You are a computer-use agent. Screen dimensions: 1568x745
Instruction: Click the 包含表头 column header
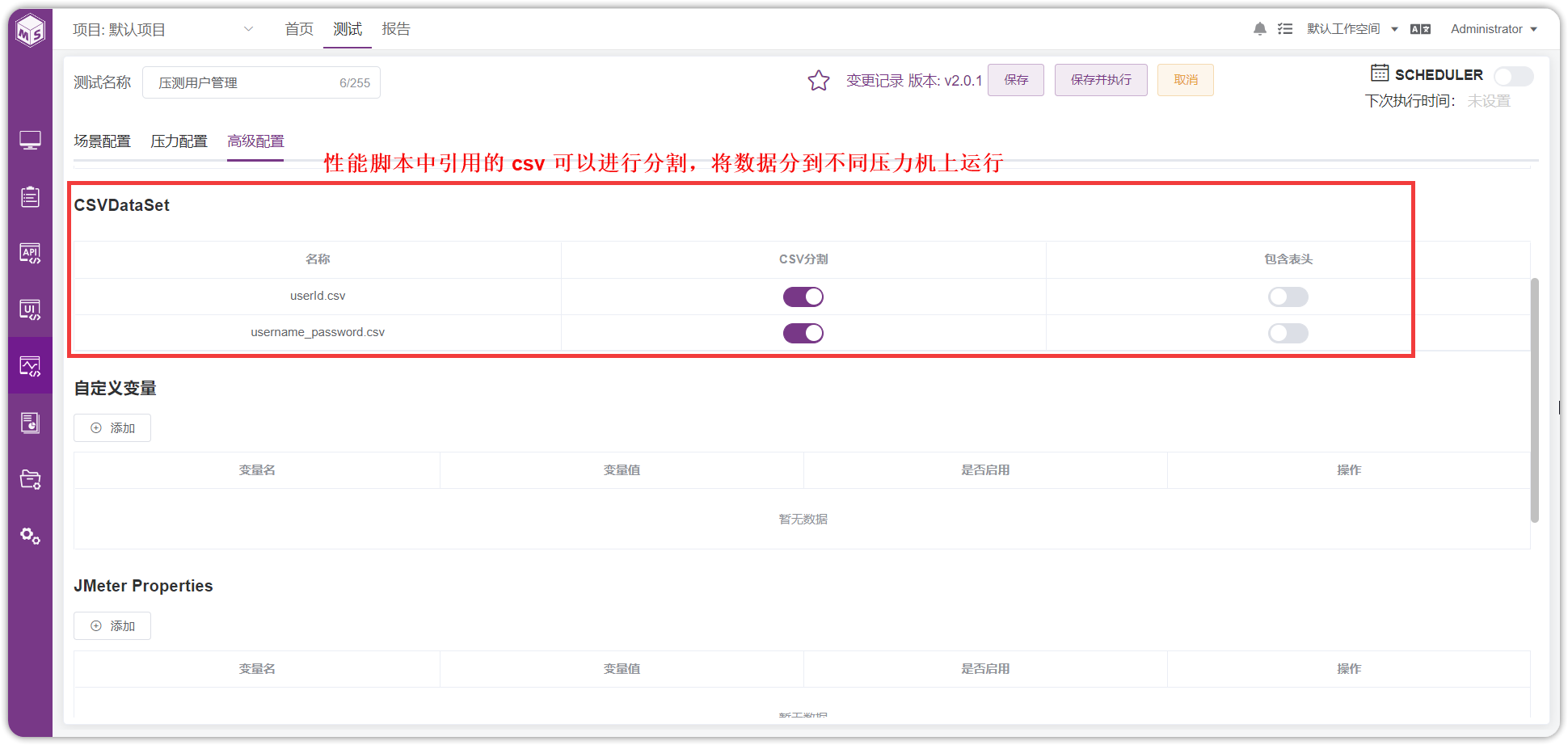(x=1288, y=259)
